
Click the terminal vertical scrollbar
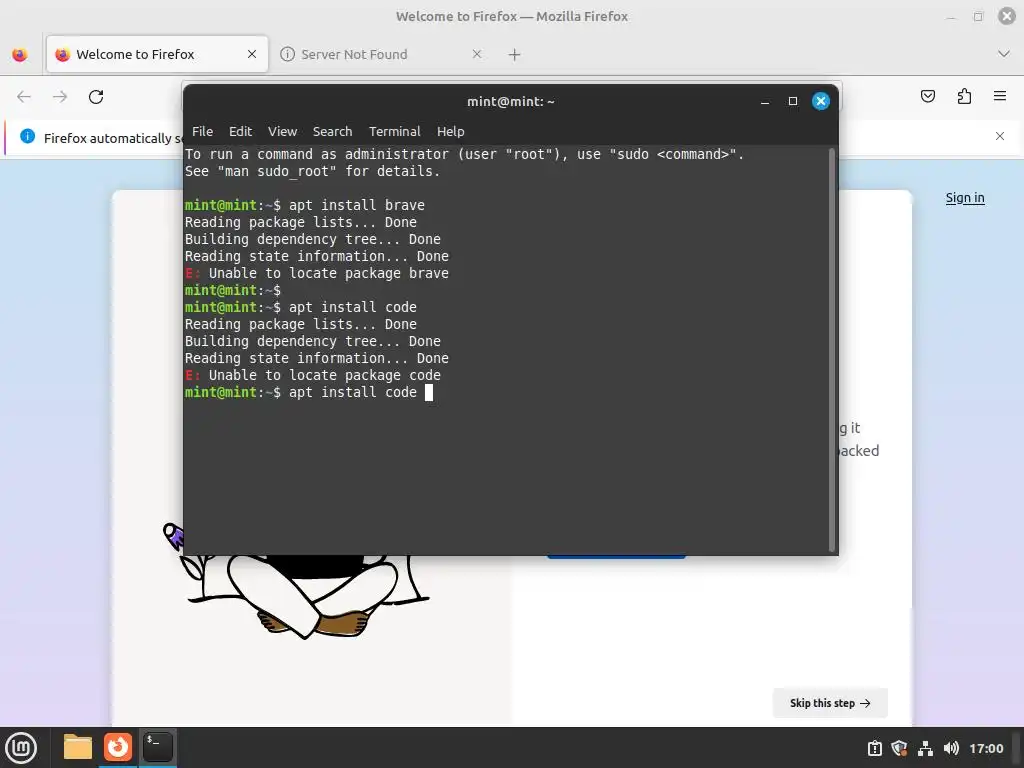pos(831,349)
